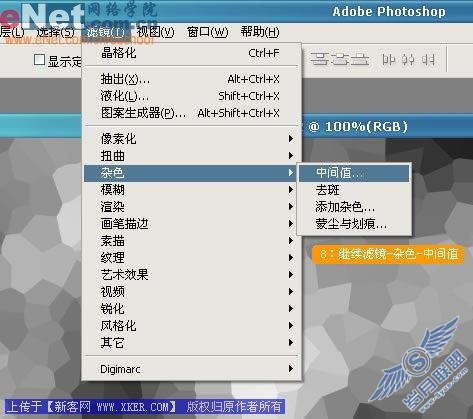Expand the 模糊 submenu arrow

[x=291, y=190]
